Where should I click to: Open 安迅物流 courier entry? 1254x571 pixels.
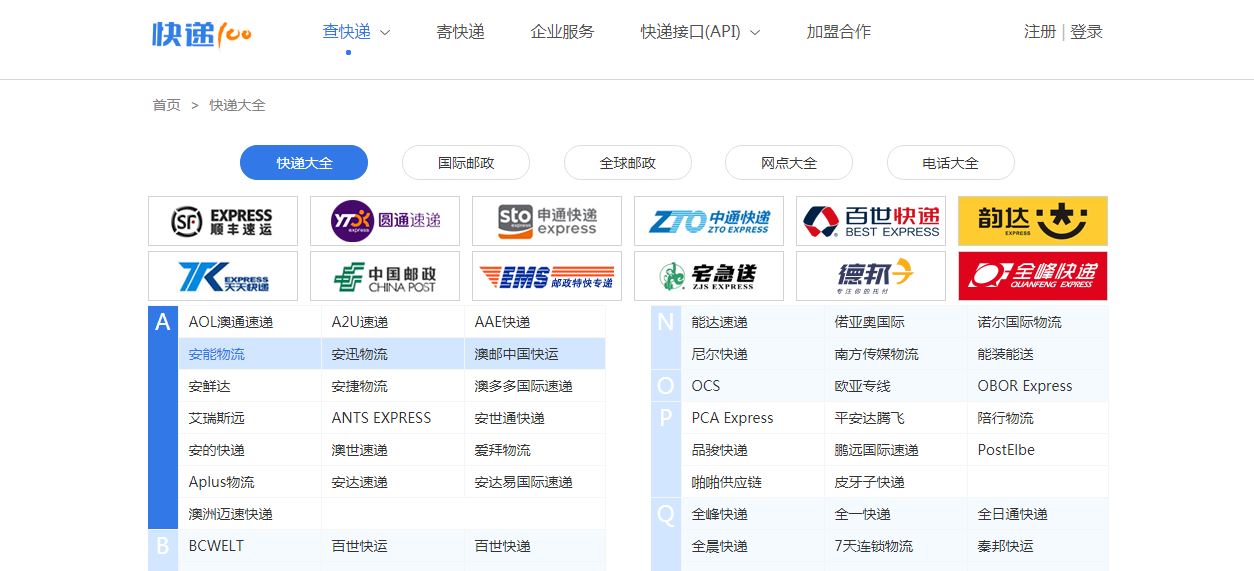pyautogui.click(x=360, y=354)
